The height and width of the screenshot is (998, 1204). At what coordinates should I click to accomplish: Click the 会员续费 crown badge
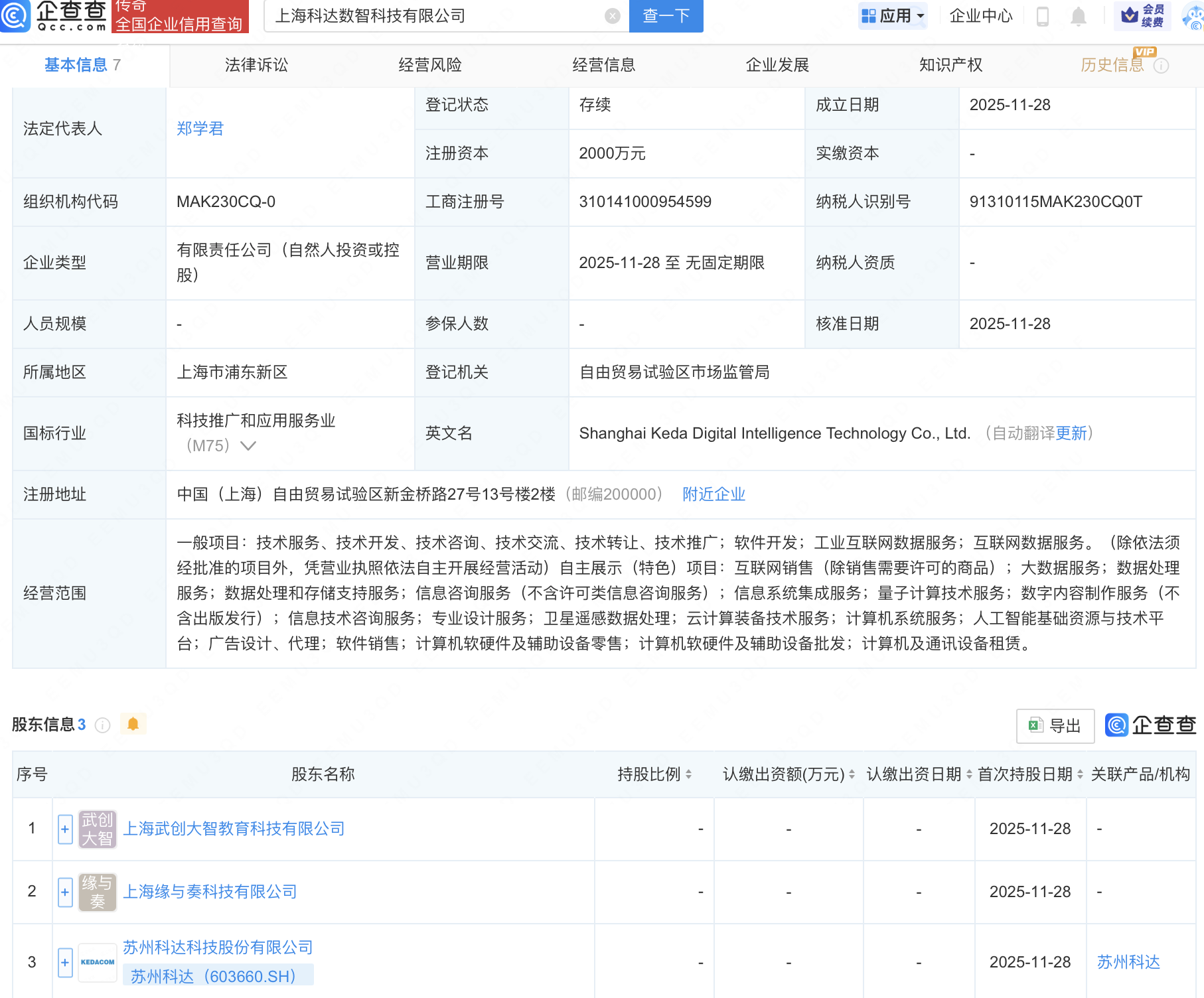pyautogui.click(x=1144, y=15)
